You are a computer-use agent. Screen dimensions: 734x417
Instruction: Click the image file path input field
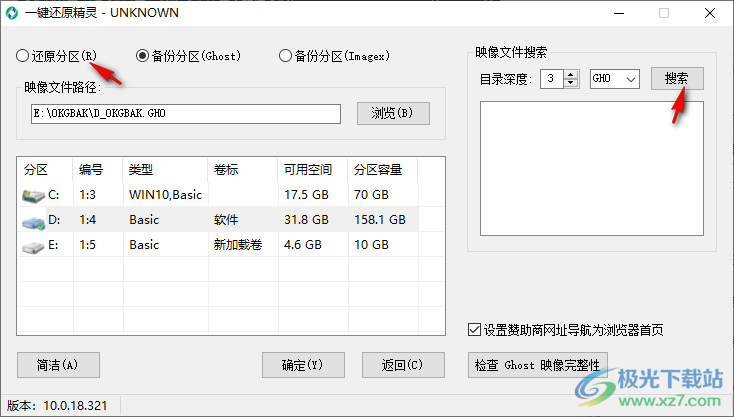point(186,114)
